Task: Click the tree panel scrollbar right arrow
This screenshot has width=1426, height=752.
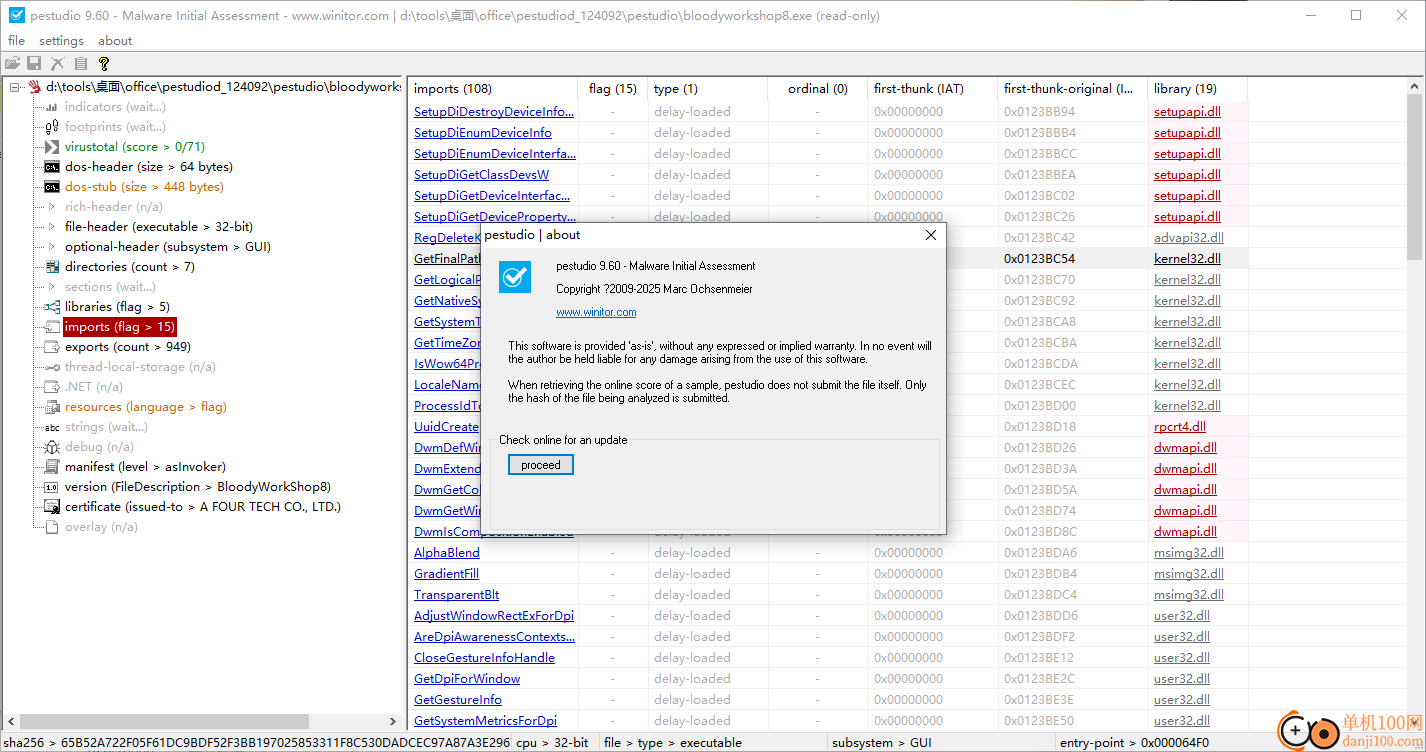Action: (393, 721)
